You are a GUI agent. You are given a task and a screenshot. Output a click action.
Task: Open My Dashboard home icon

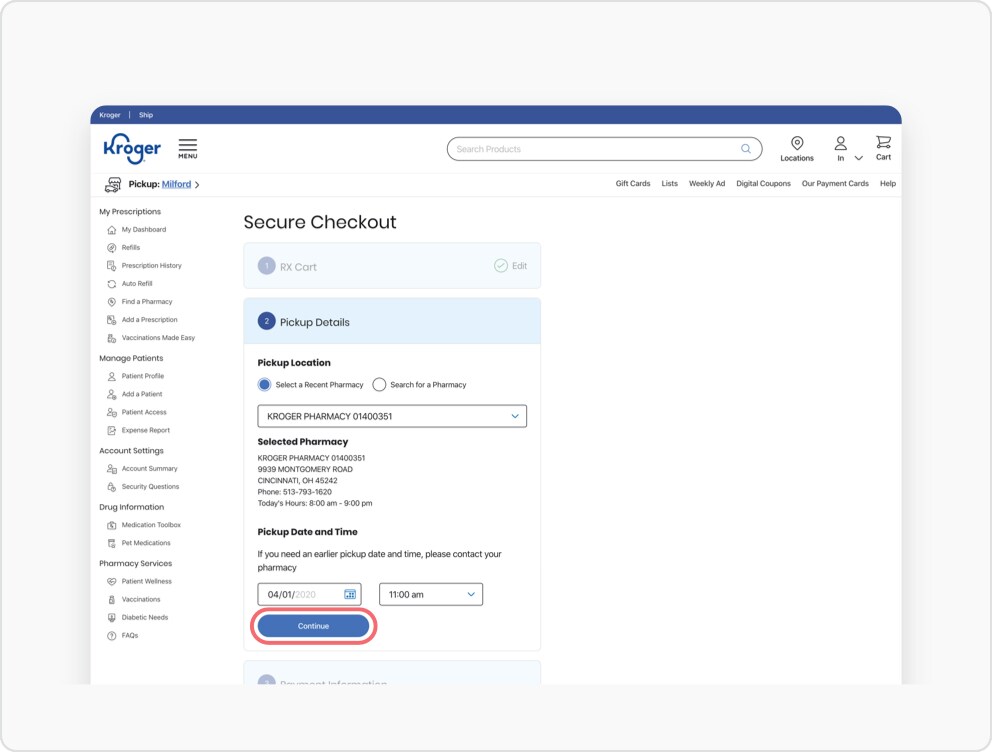point(111,230)
